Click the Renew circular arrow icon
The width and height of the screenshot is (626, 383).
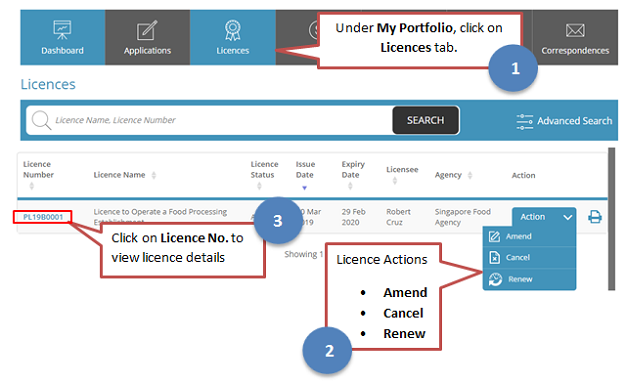coord(495,279)
